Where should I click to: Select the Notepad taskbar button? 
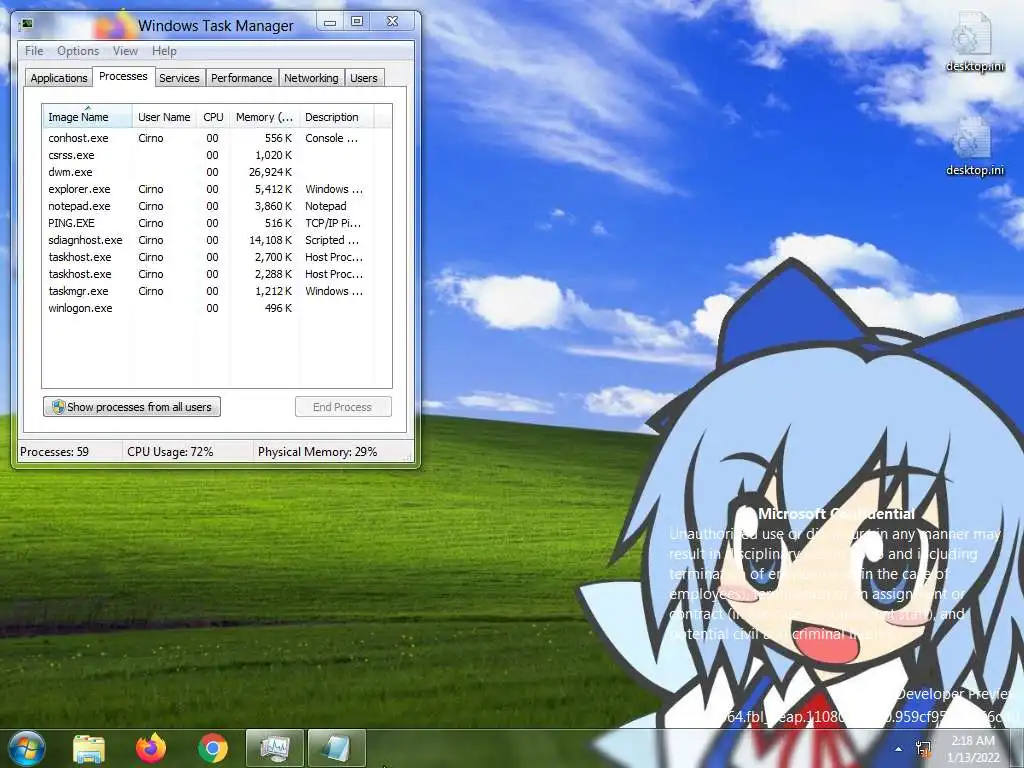coord(336,748)
